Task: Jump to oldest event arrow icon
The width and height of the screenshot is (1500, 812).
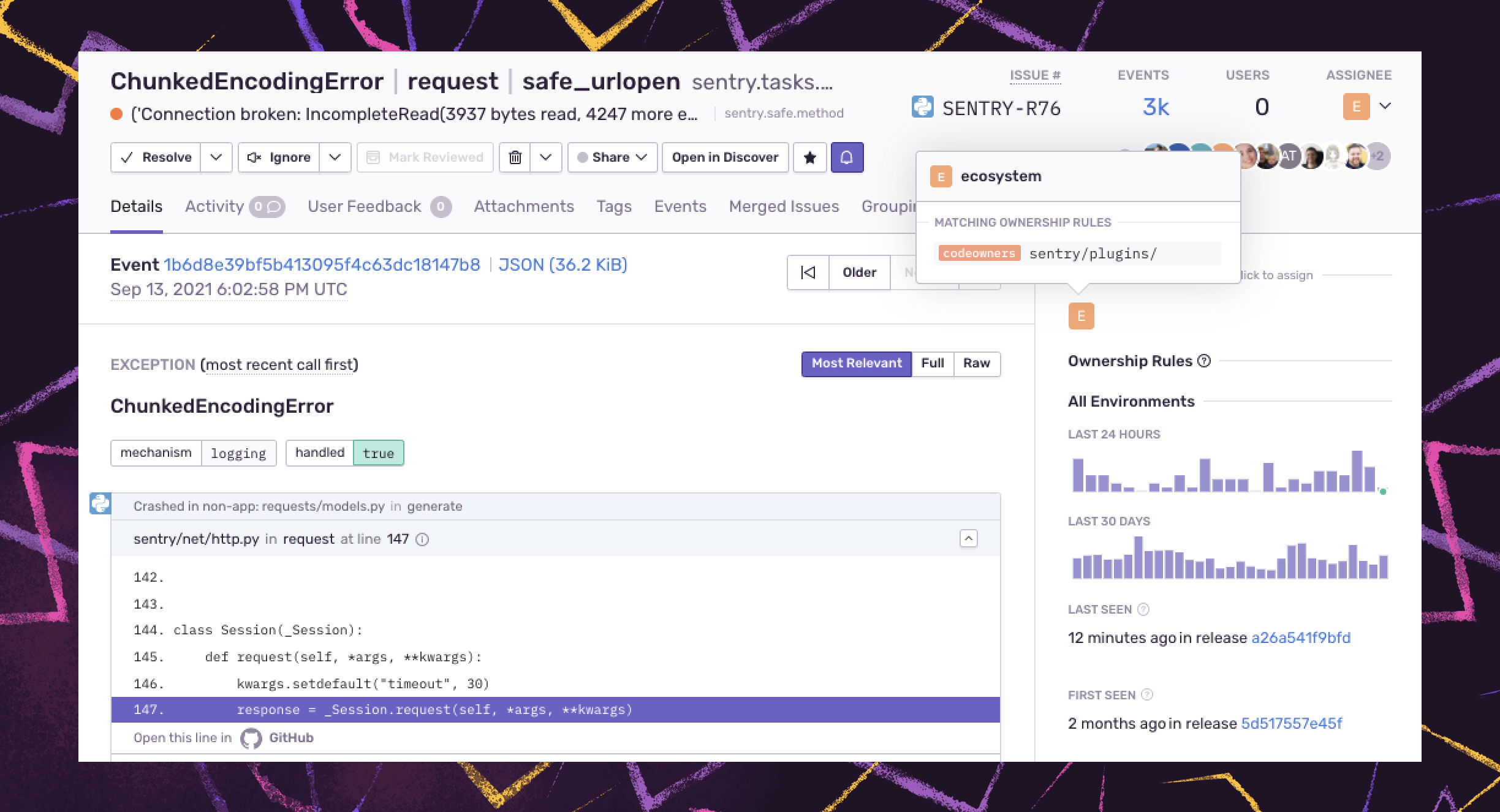Action: [808, 273]
